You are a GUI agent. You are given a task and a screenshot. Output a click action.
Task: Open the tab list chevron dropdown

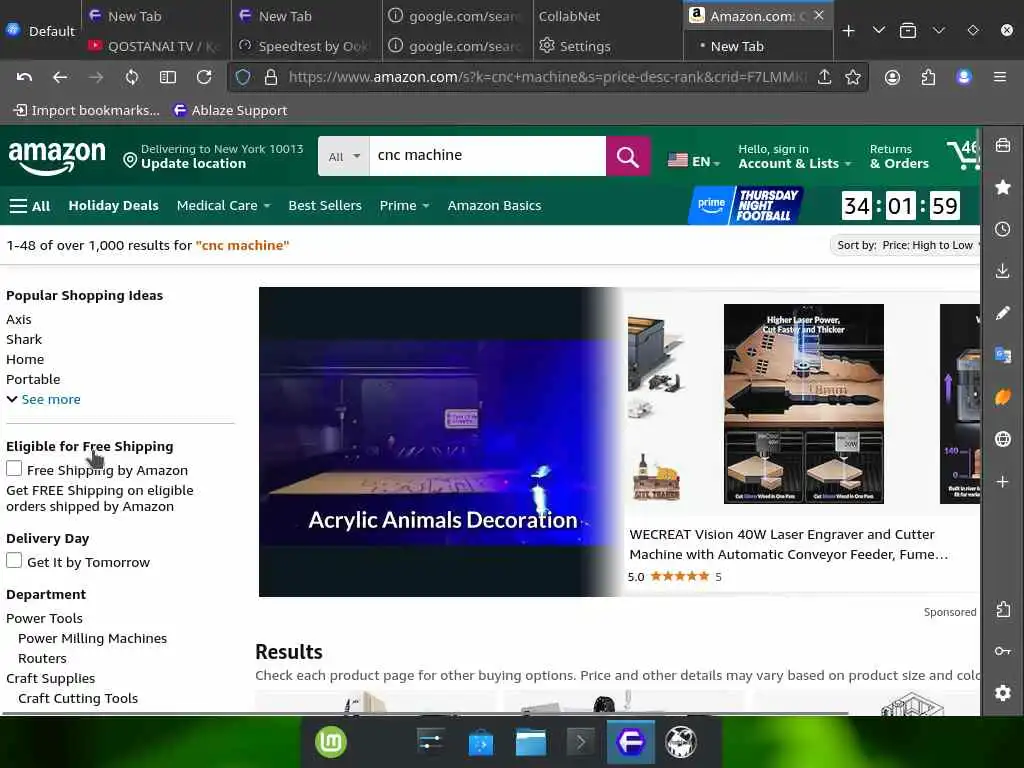(x=879, y=31)
